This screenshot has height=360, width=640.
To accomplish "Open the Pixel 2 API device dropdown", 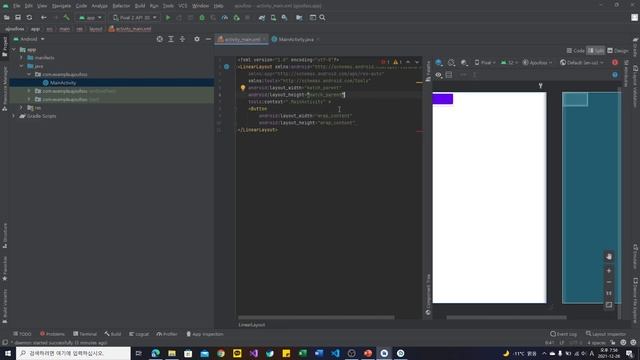I will pyautogui.click(x=135, y=18).
